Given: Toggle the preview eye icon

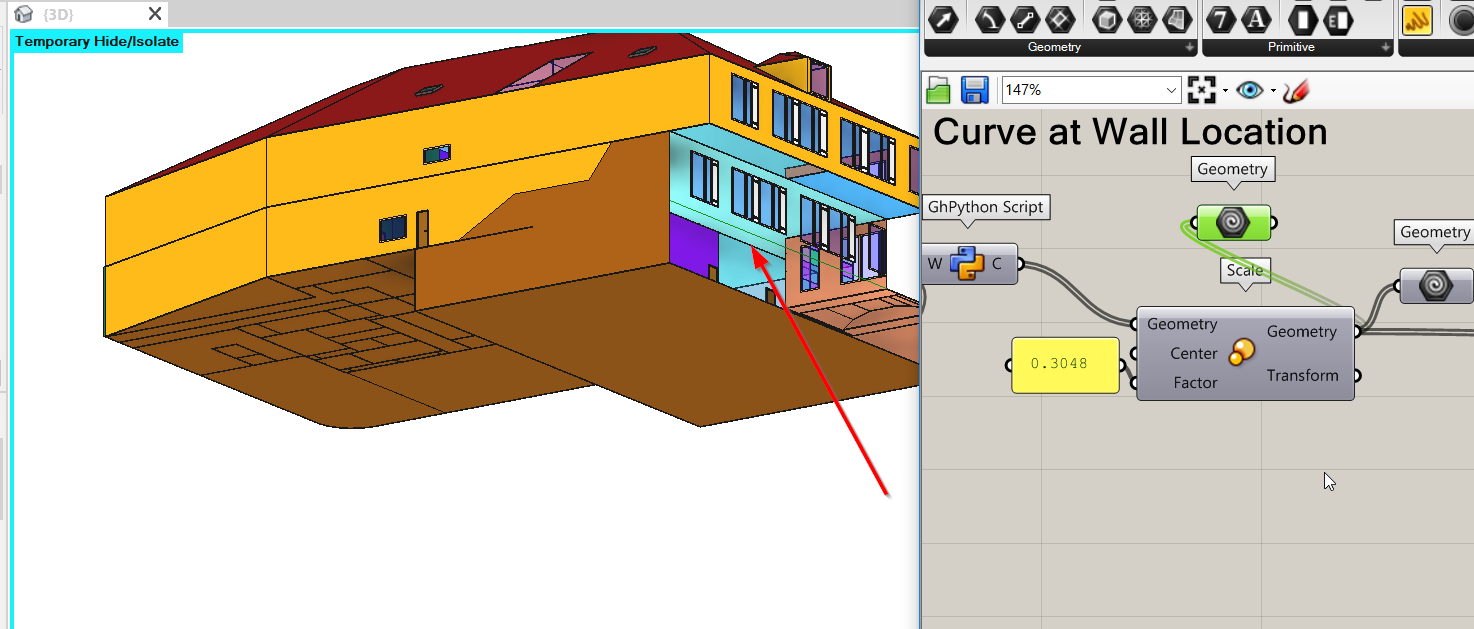Looking at the screenshot, I should 1249,90.
